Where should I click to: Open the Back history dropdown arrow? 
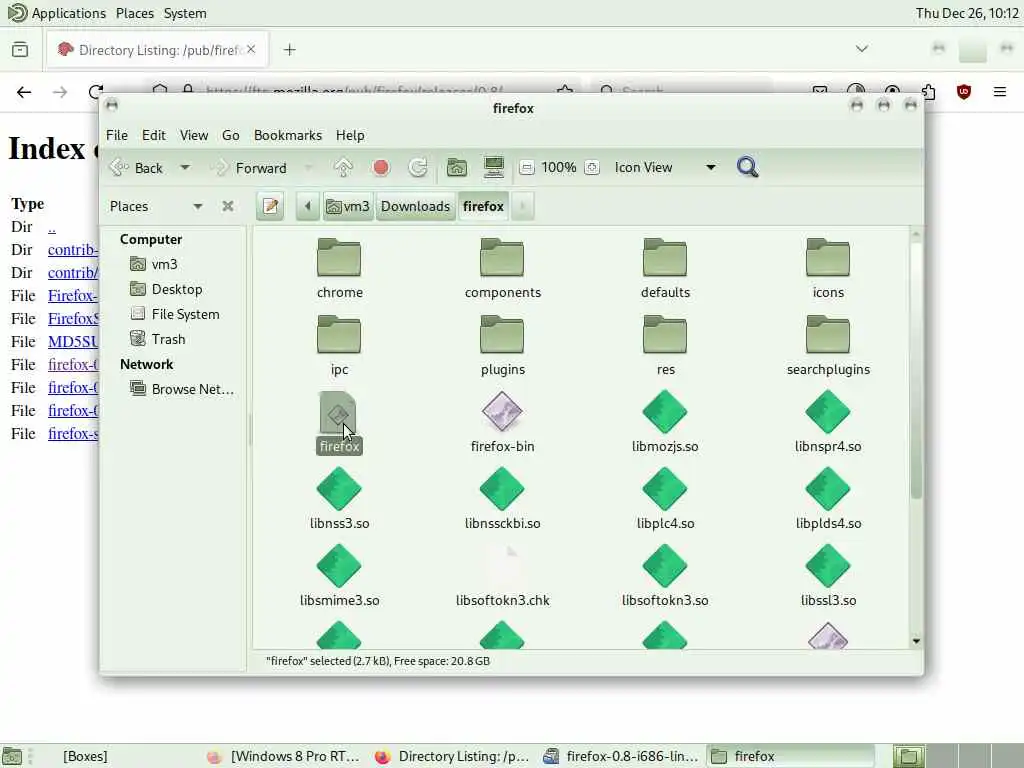point(185,168)
